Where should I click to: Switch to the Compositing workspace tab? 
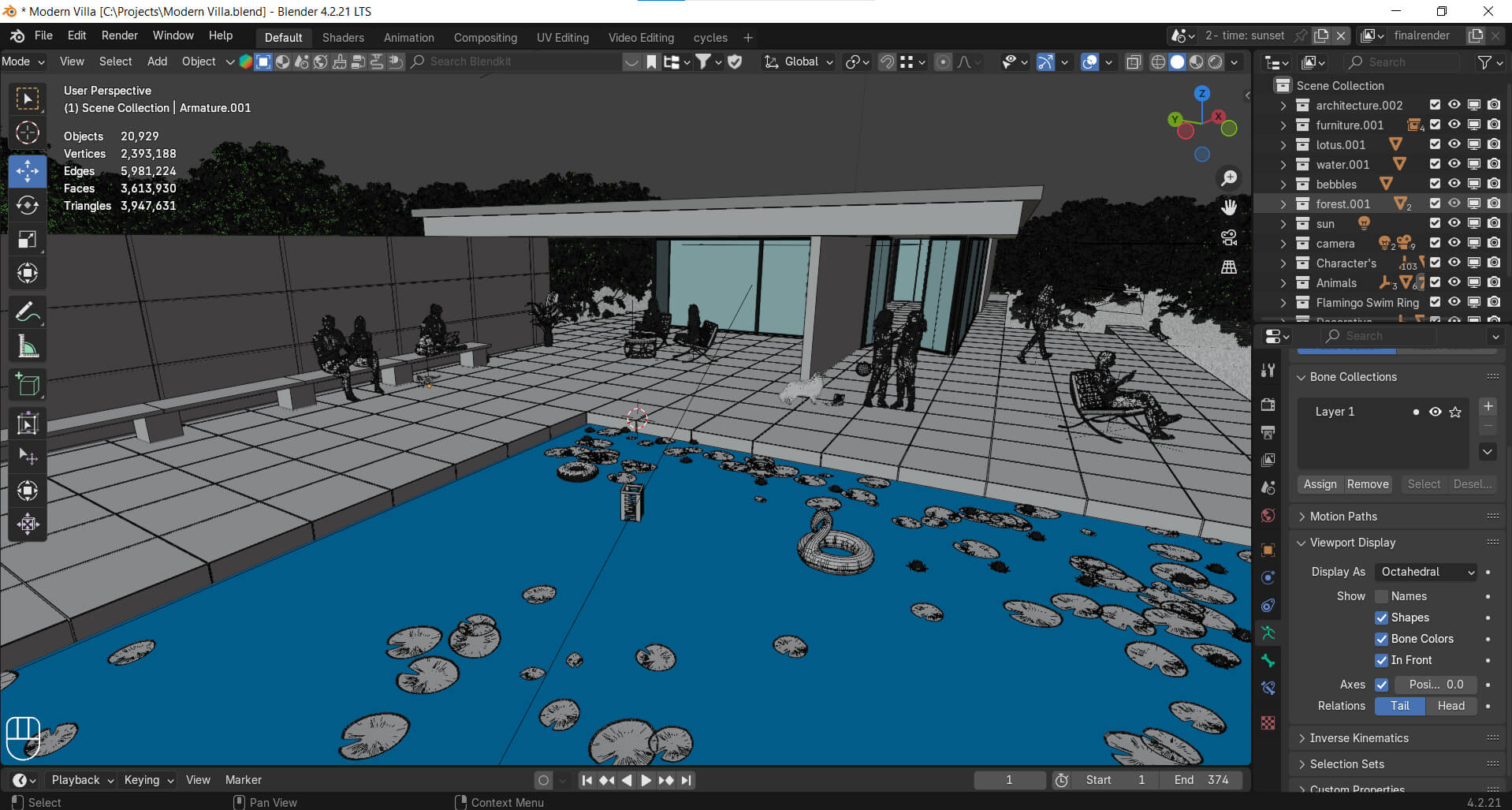coord(486,38)
